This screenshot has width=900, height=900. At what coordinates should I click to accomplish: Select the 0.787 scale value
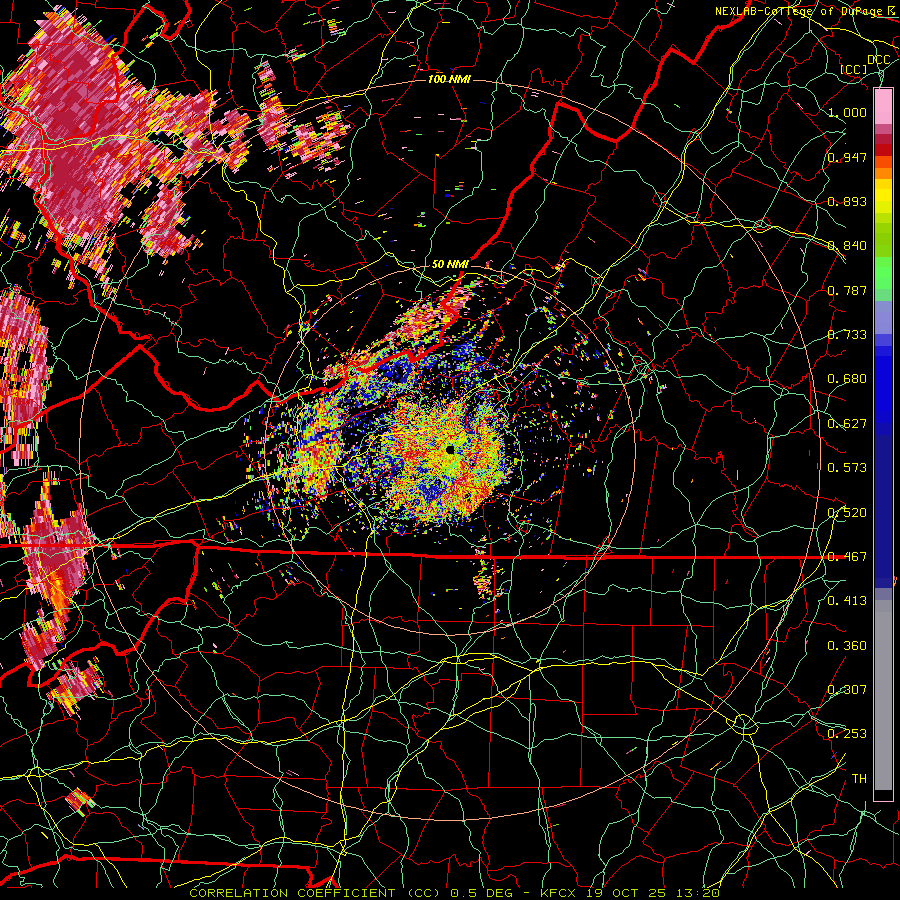point(847,290)
